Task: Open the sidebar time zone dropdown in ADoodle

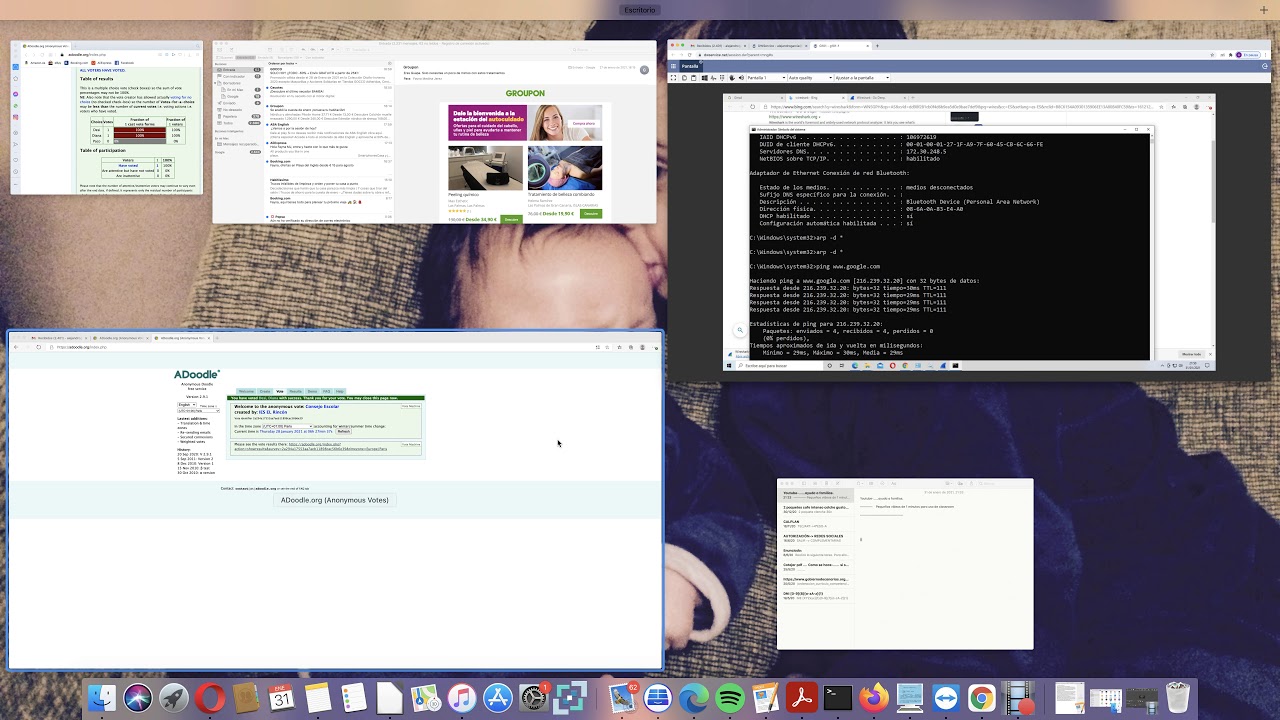Action: coord(198,411)
